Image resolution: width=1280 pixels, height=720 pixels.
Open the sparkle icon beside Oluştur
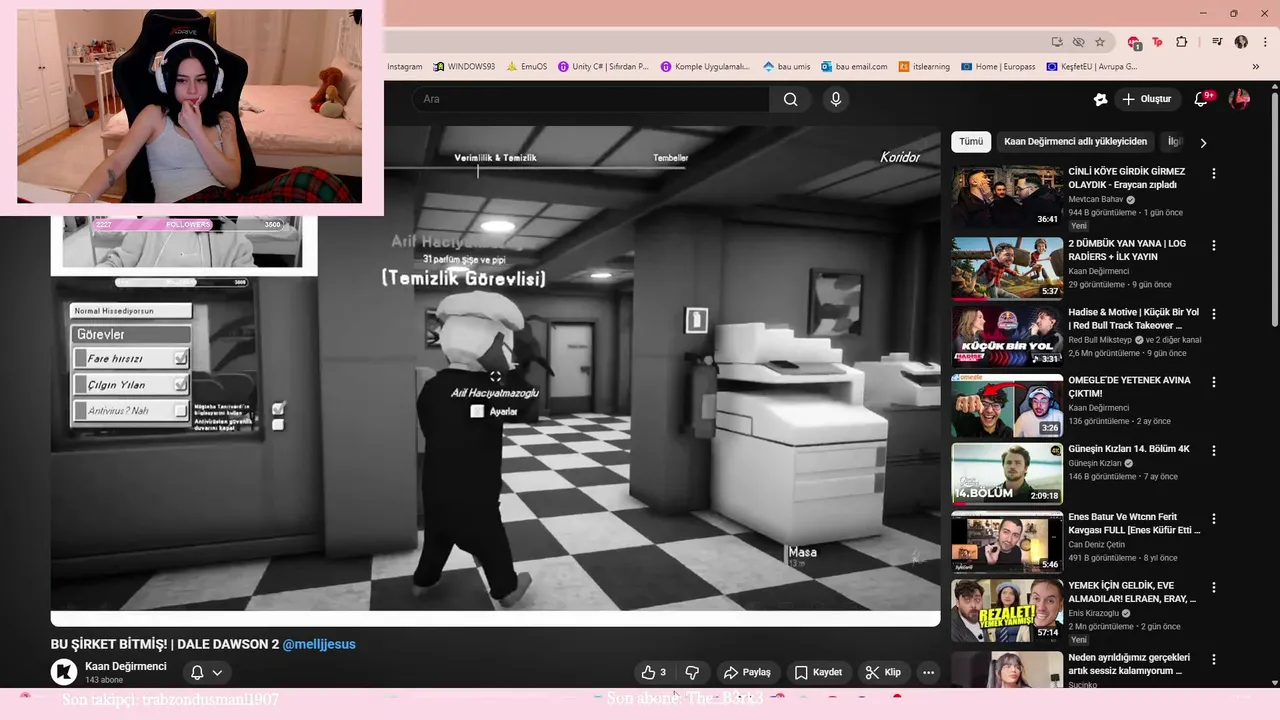[1101, 99]
